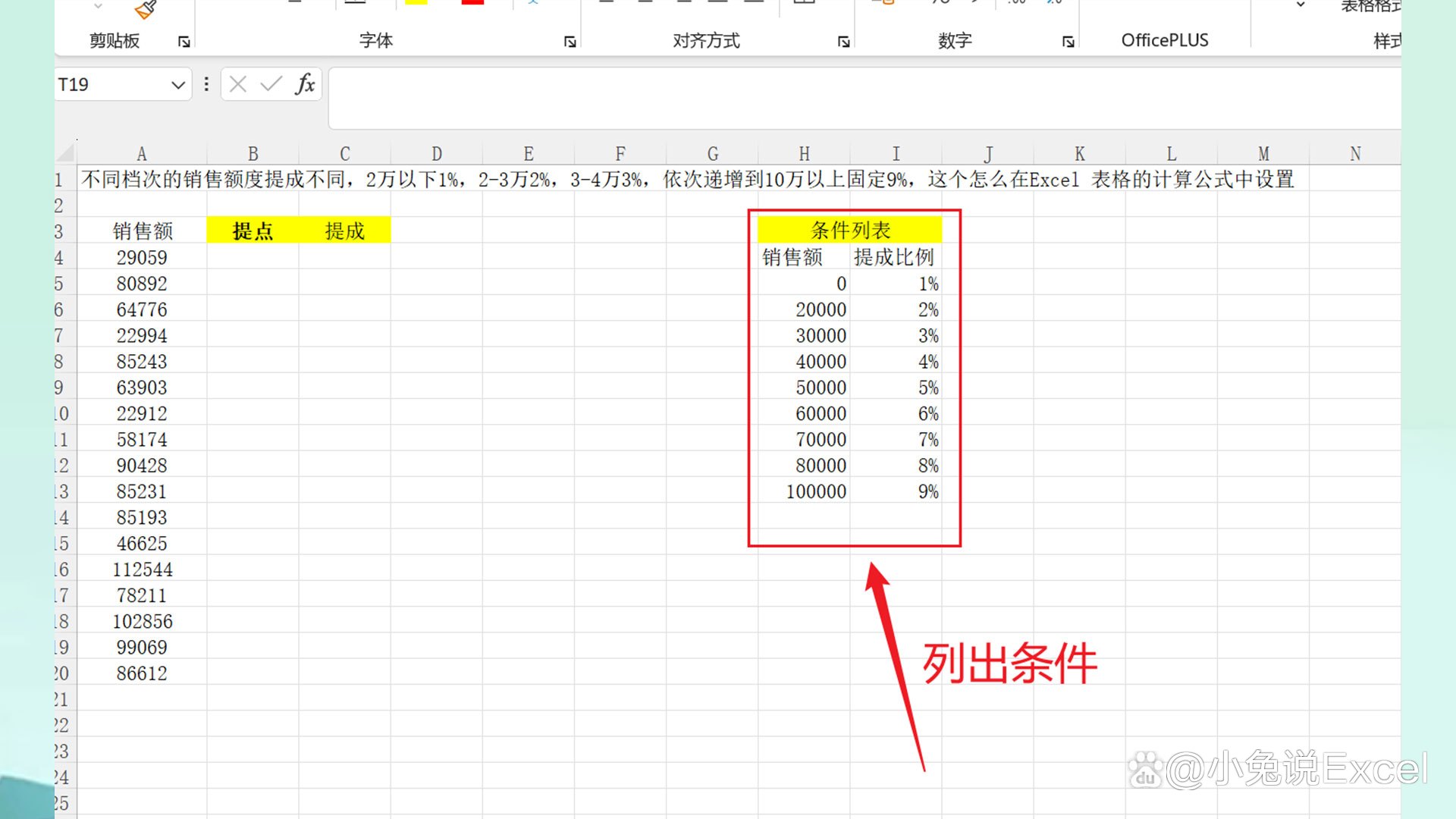
Task: Click the confirm checkmark in formula bar
Action: 271,84
